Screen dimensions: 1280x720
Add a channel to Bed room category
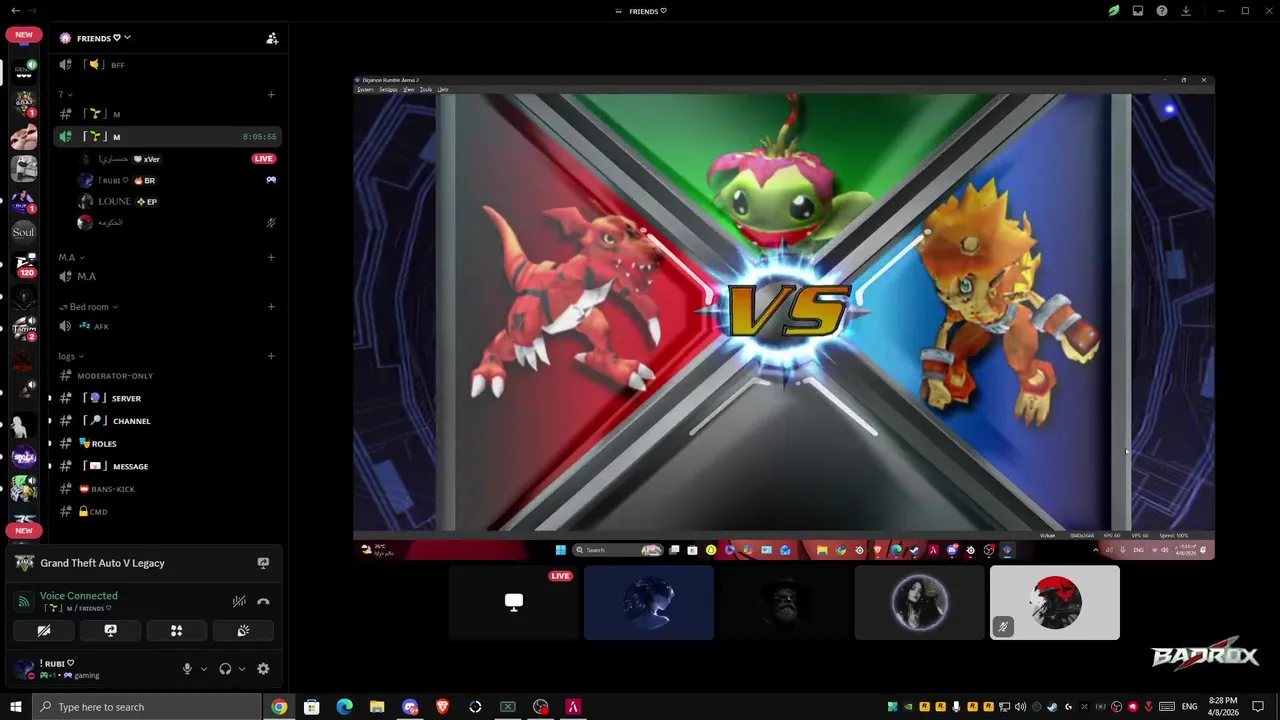[271, 307]
